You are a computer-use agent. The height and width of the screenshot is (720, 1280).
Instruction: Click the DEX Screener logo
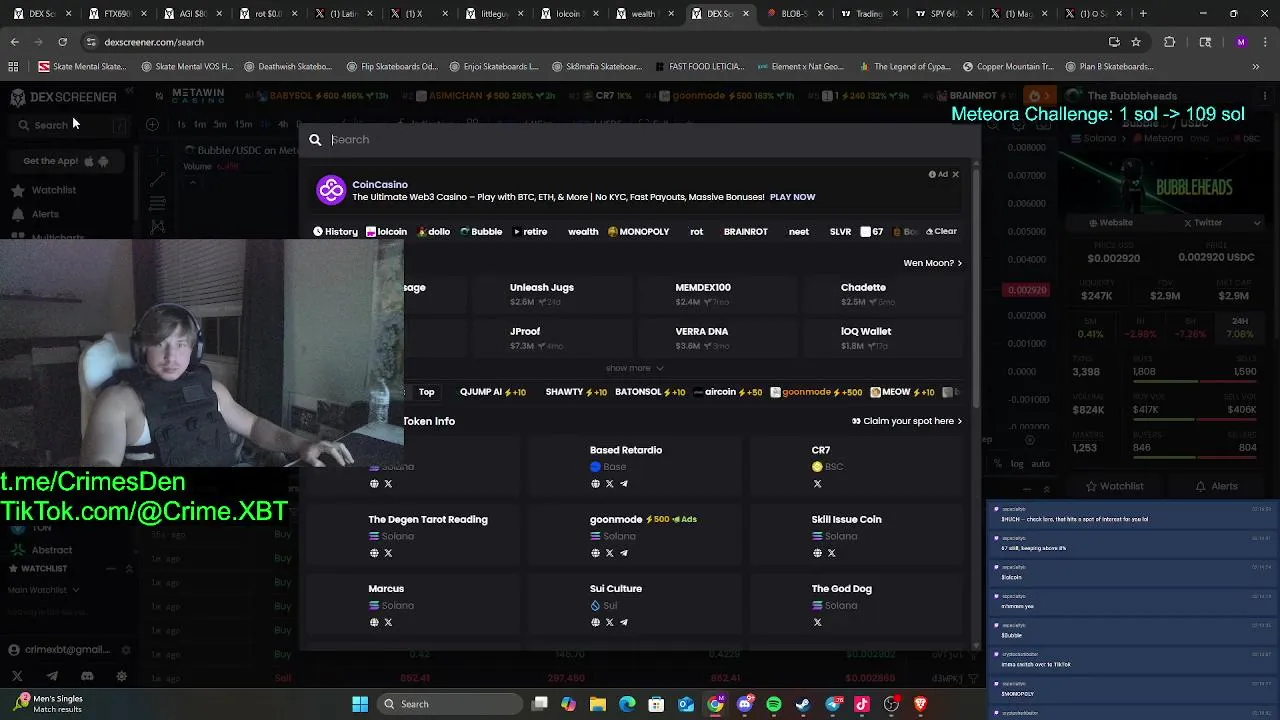click(63, 97)
